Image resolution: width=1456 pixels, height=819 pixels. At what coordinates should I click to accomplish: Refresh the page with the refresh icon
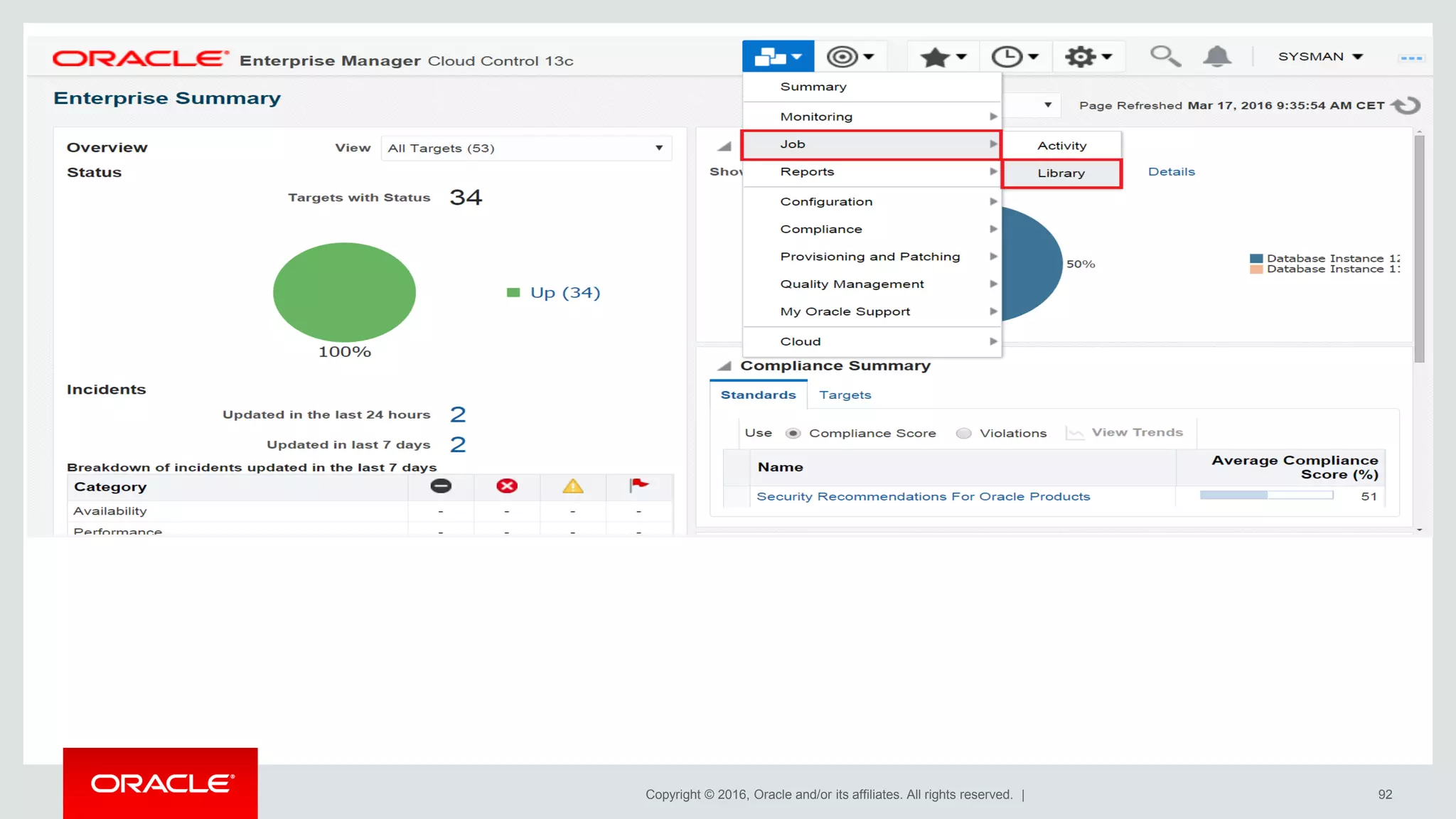coord(1406,105)
